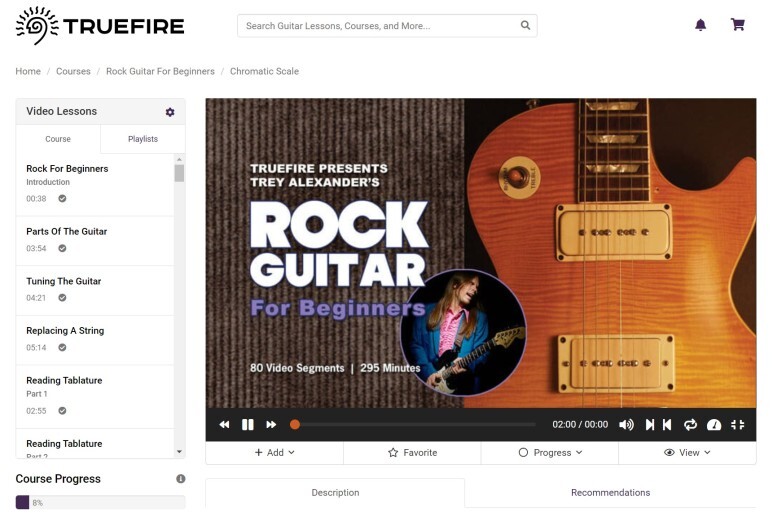Viewport: 773px width, 520px height.
Task: Mark video as Favorite
Action: [x=412, y=452]
